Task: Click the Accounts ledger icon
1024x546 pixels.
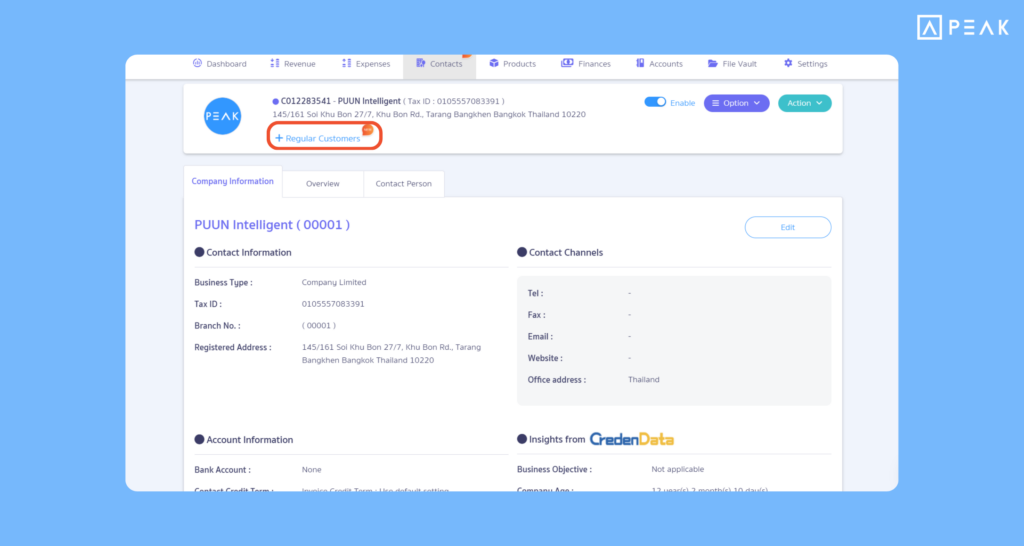Action: coord(640,63)
